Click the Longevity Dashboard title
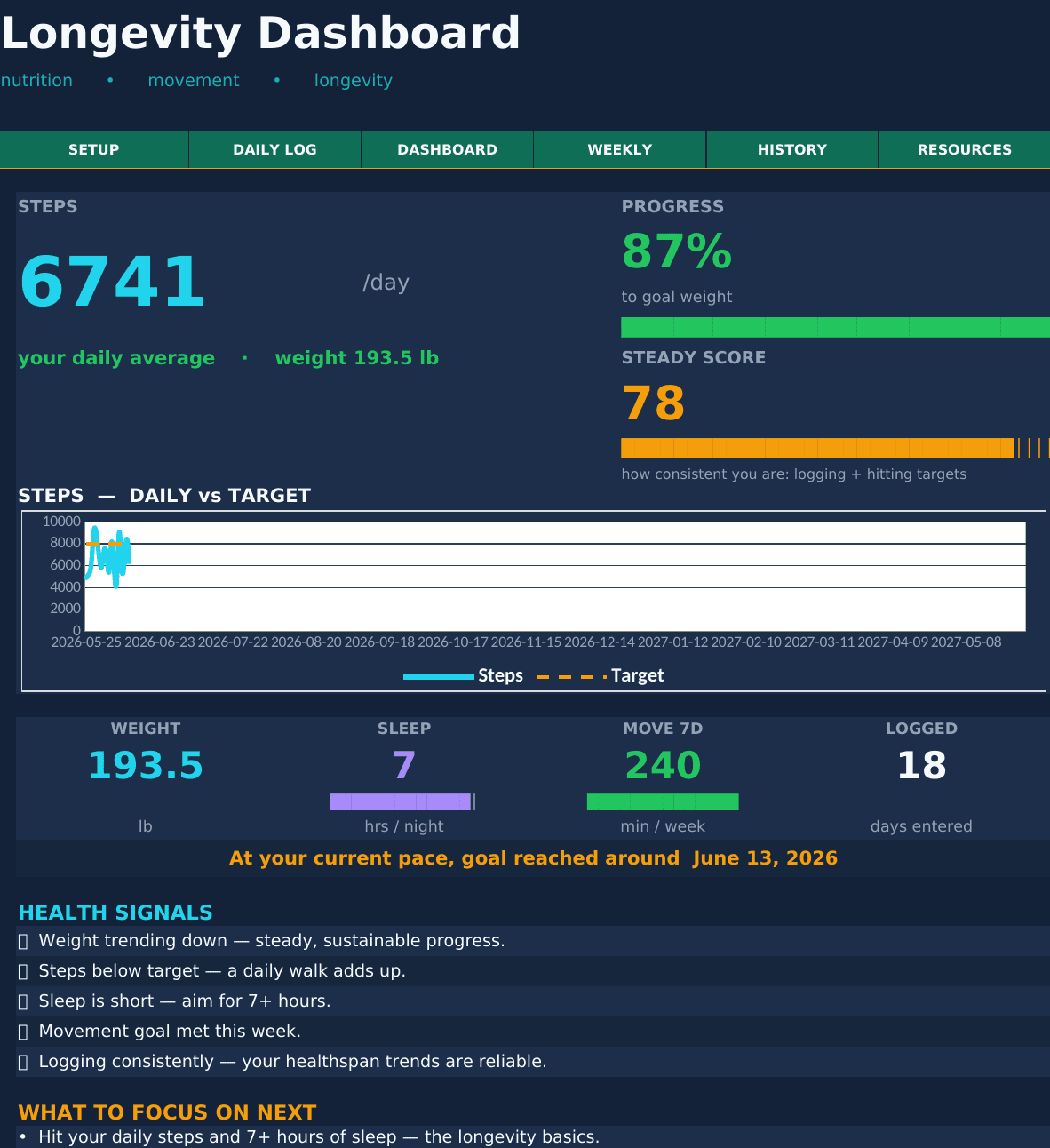 [260, 34]
